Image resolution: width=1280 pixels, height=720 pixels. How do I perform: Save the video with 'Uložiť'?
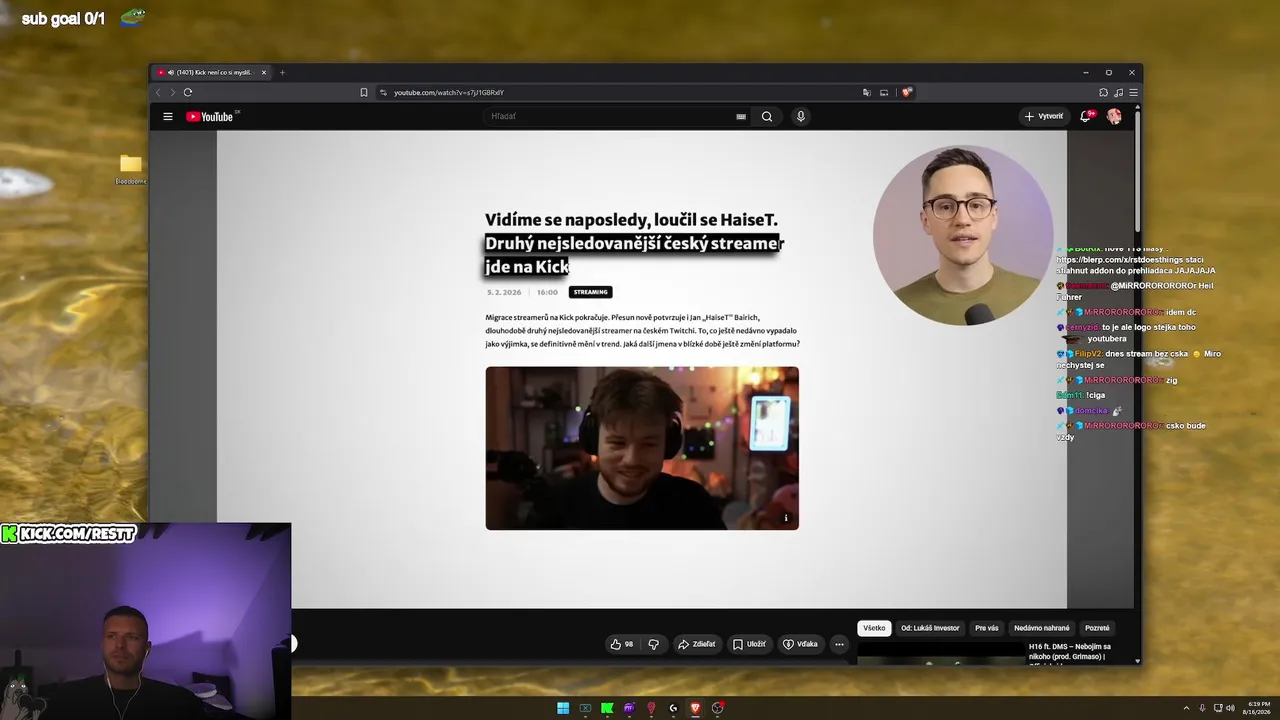pyautogui.click(x=749, y=644)
